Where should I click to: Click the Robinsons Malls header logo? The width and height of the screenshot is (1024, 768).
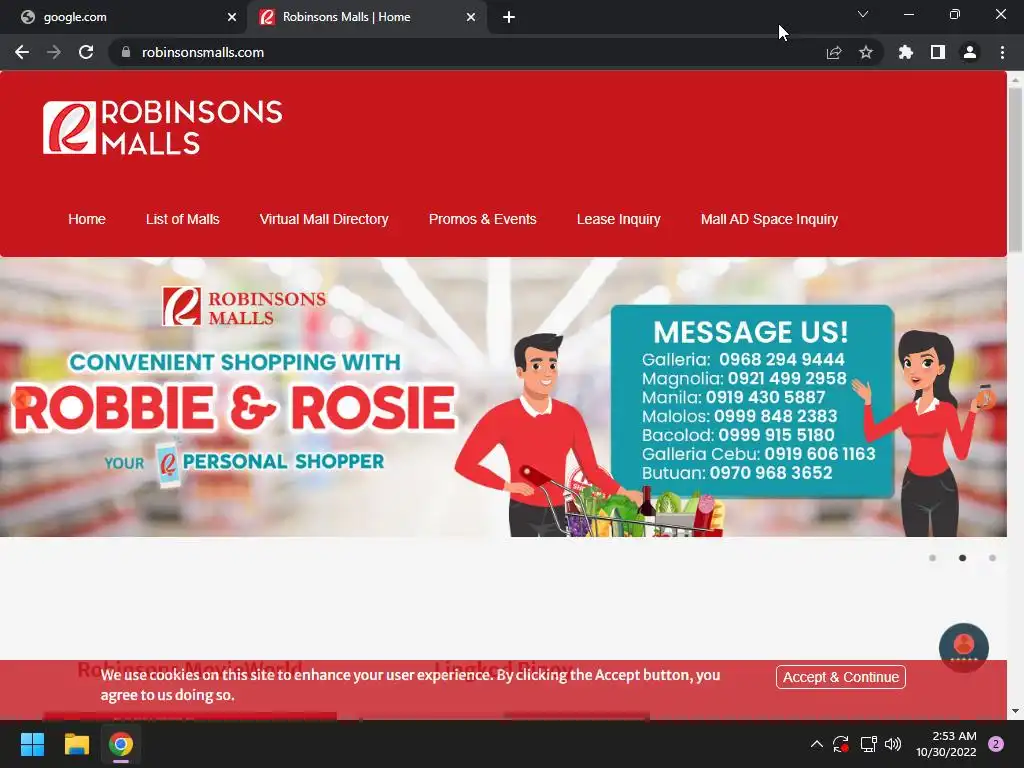[x=163, y=127]
